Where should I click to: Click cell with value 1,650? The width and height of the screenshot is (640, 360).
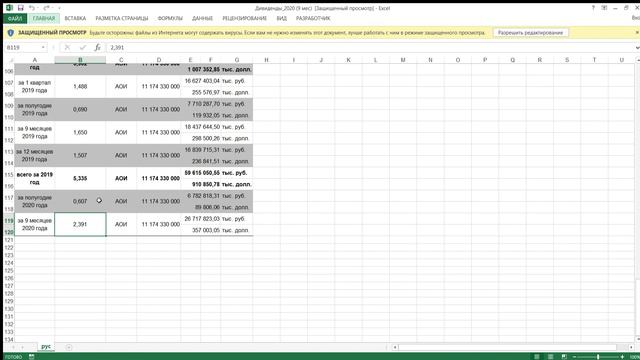click(80, 132)
